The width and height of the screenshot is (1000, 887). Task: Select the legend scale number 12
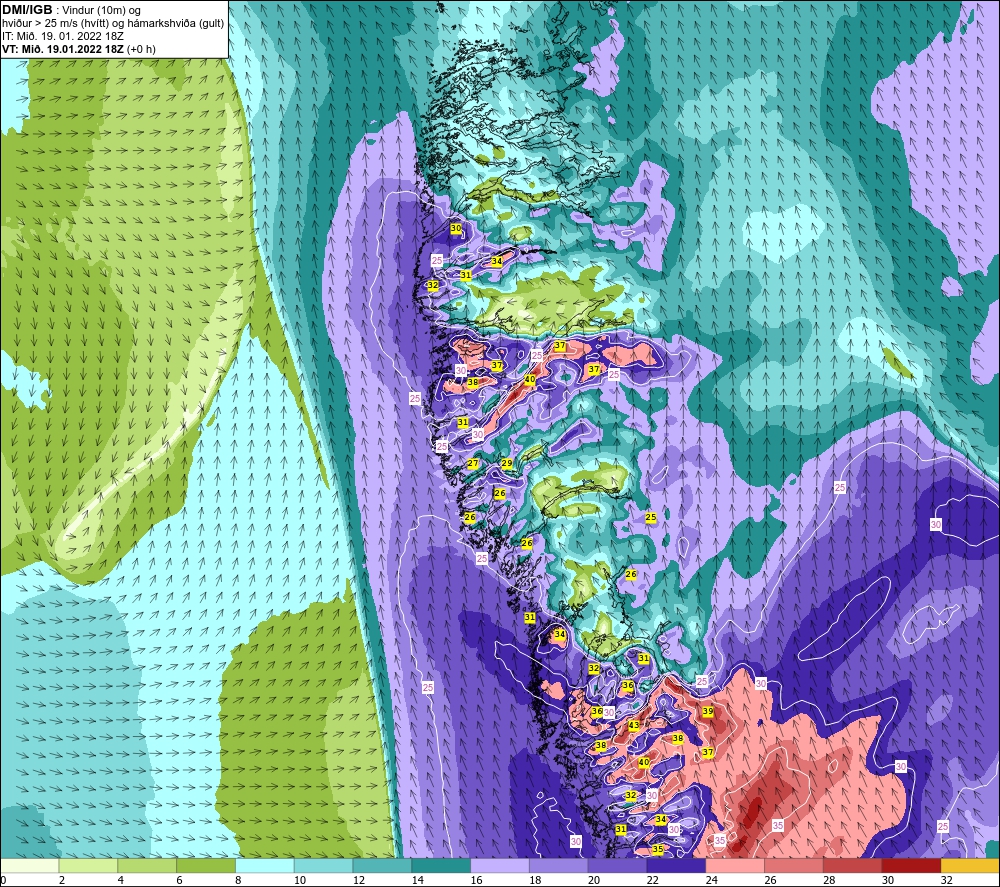tap(359, 880)
